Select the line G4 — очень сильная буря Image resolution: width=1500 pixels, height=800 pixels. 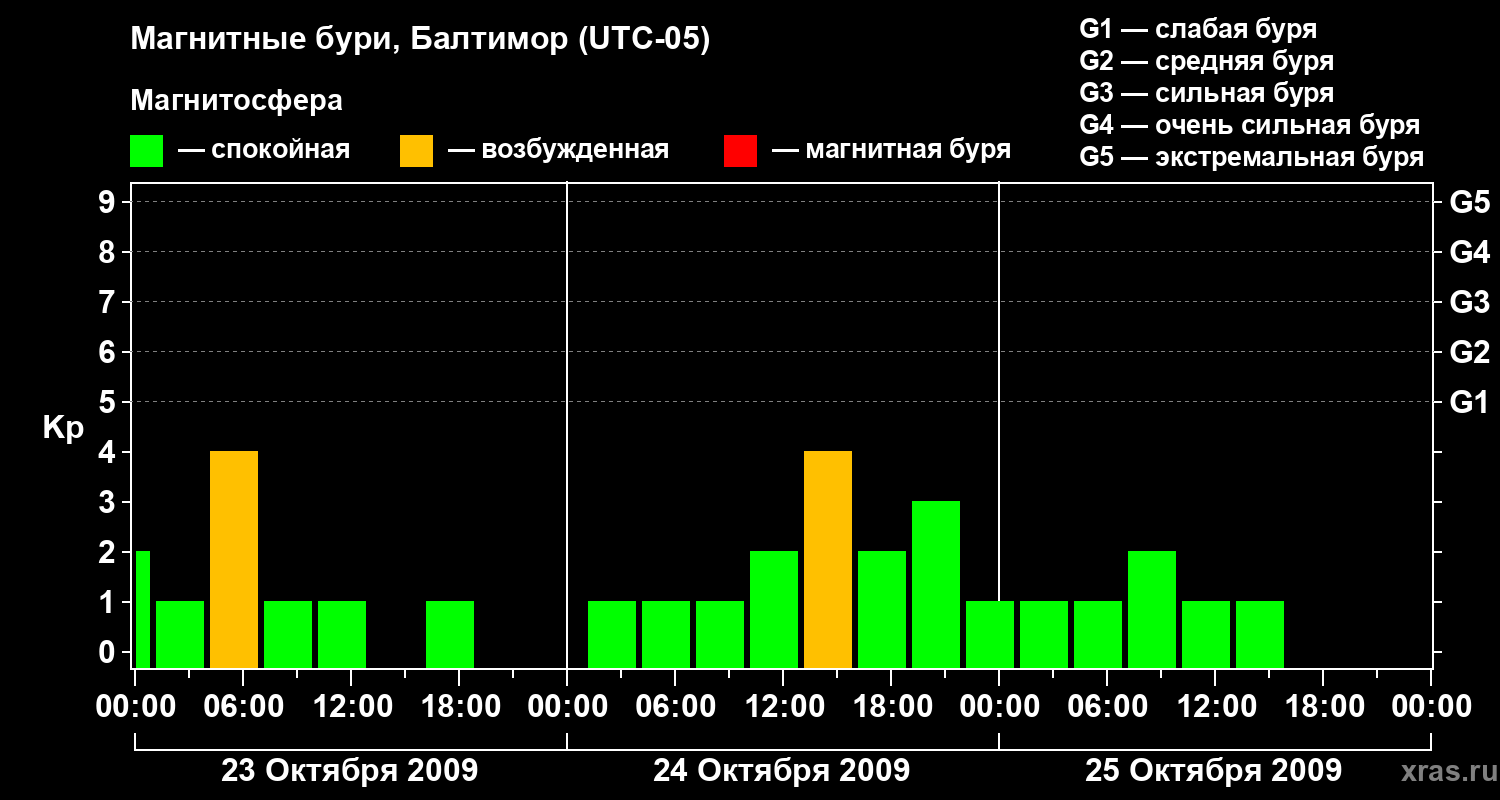click(x=1249, y=125)
